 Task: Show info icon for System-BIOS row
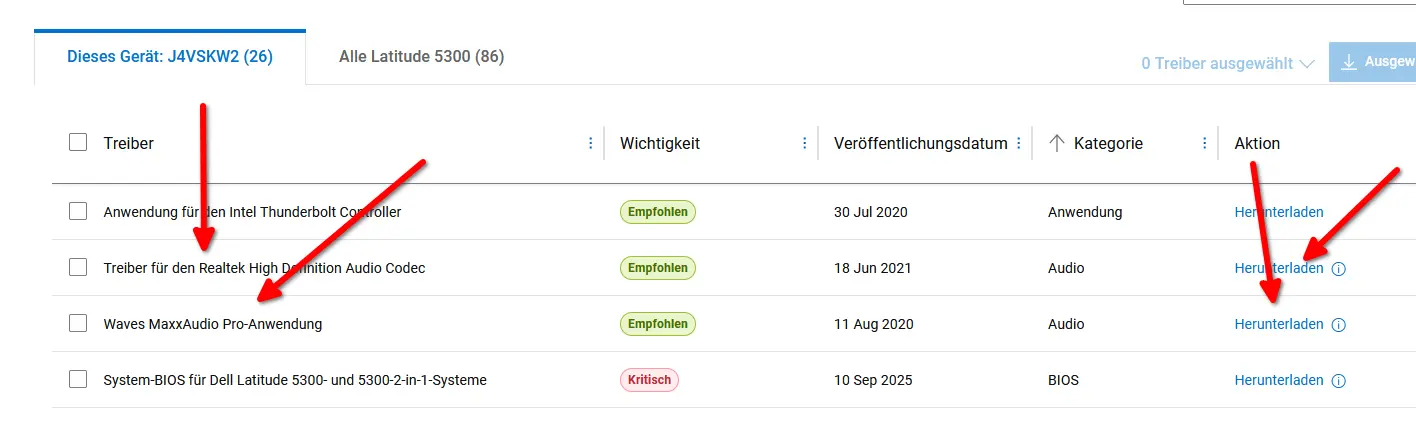(x=1339, y=381)
